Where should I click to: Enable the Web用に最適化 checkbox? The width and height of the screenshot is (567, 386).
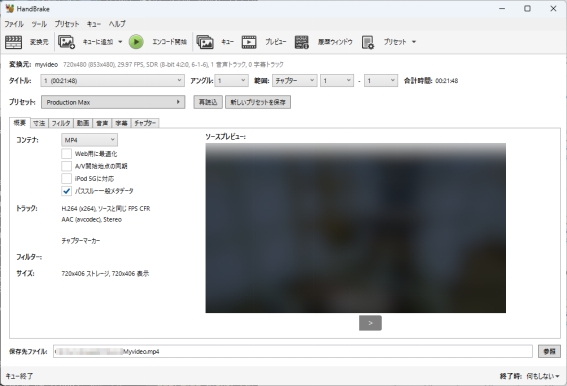67,154
